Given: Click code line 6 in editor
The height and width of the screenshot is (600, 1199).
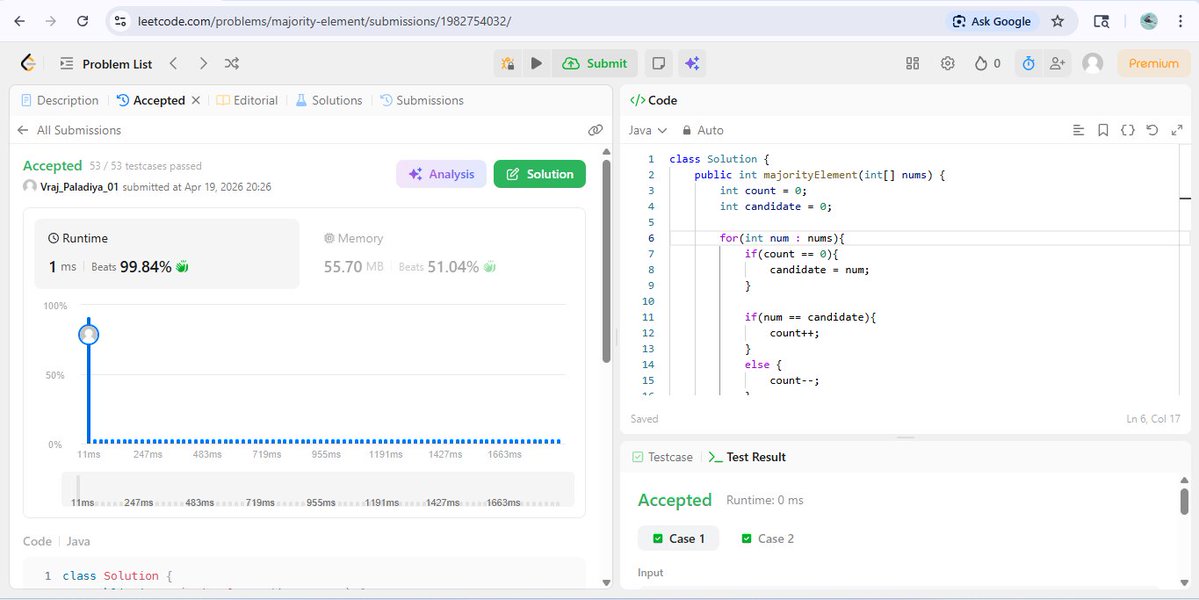Looking at the screenshot, I should tap(927, 238).
